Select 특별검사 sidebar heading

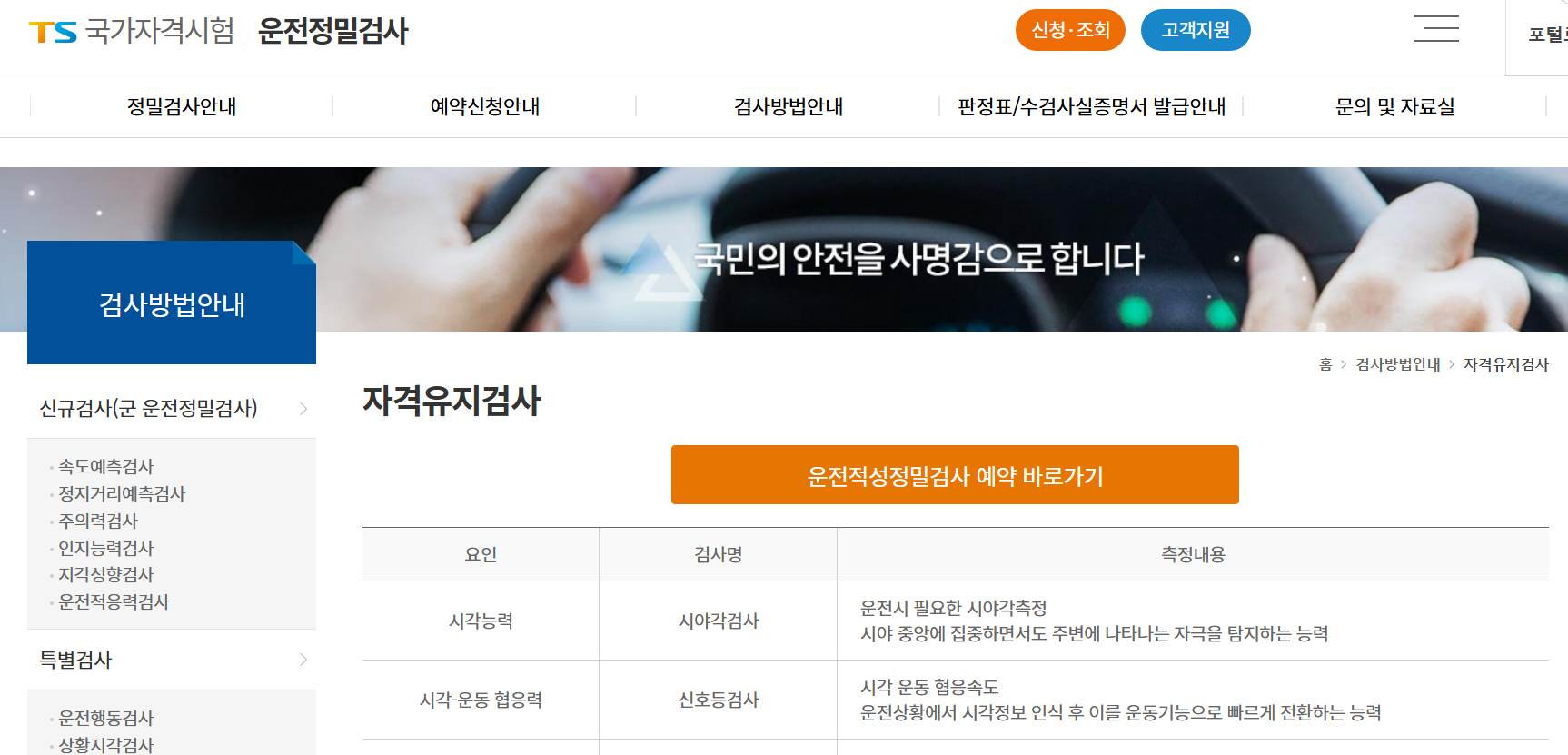[x=75, y=660]
